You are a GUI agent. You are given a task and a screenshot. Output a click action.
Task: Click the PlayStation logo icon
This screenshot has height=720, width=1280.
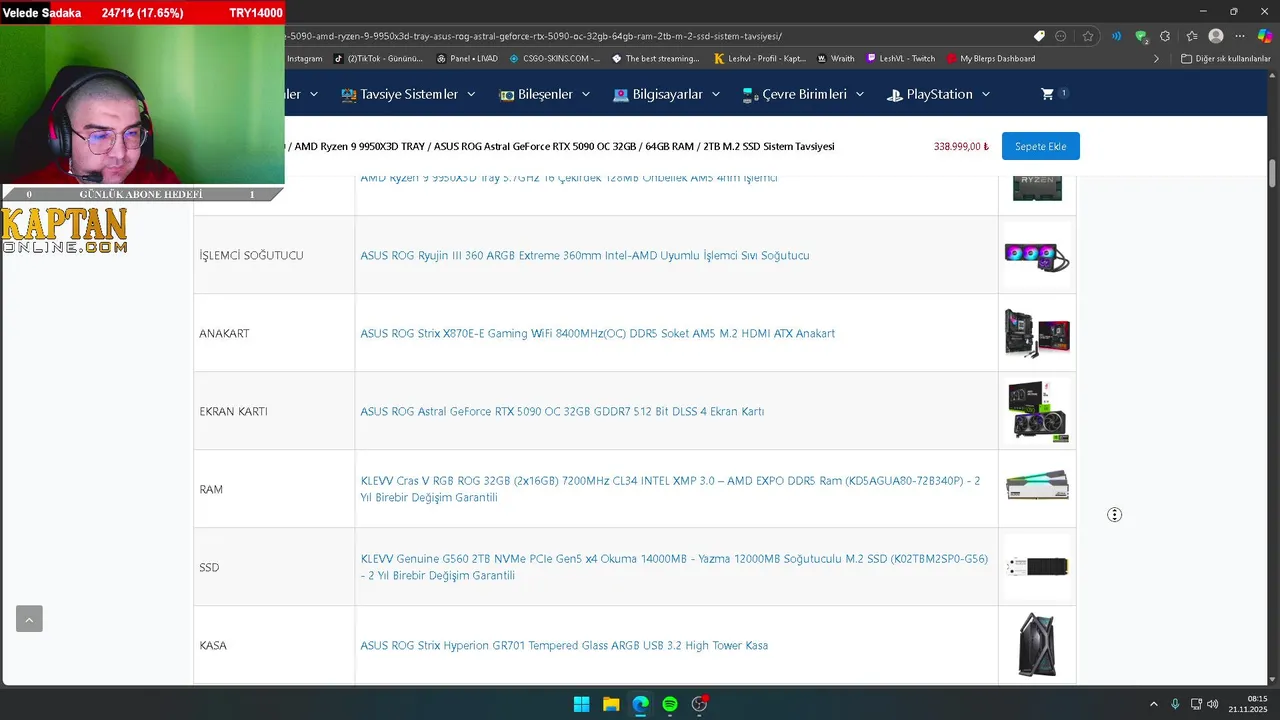(x=894, y=95)
